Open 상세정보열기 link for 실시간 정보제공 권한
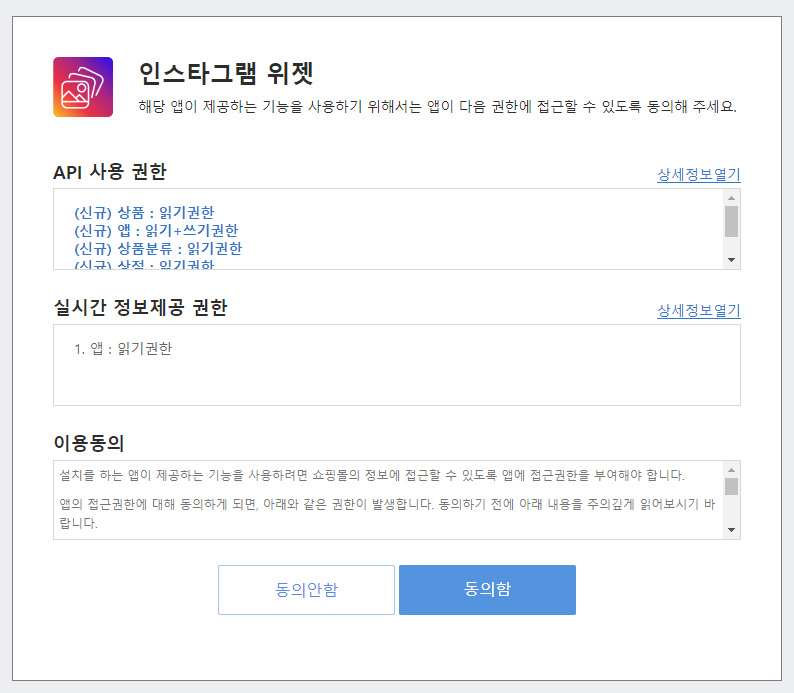The image size is (794, 693). click(x=698, y=310)
